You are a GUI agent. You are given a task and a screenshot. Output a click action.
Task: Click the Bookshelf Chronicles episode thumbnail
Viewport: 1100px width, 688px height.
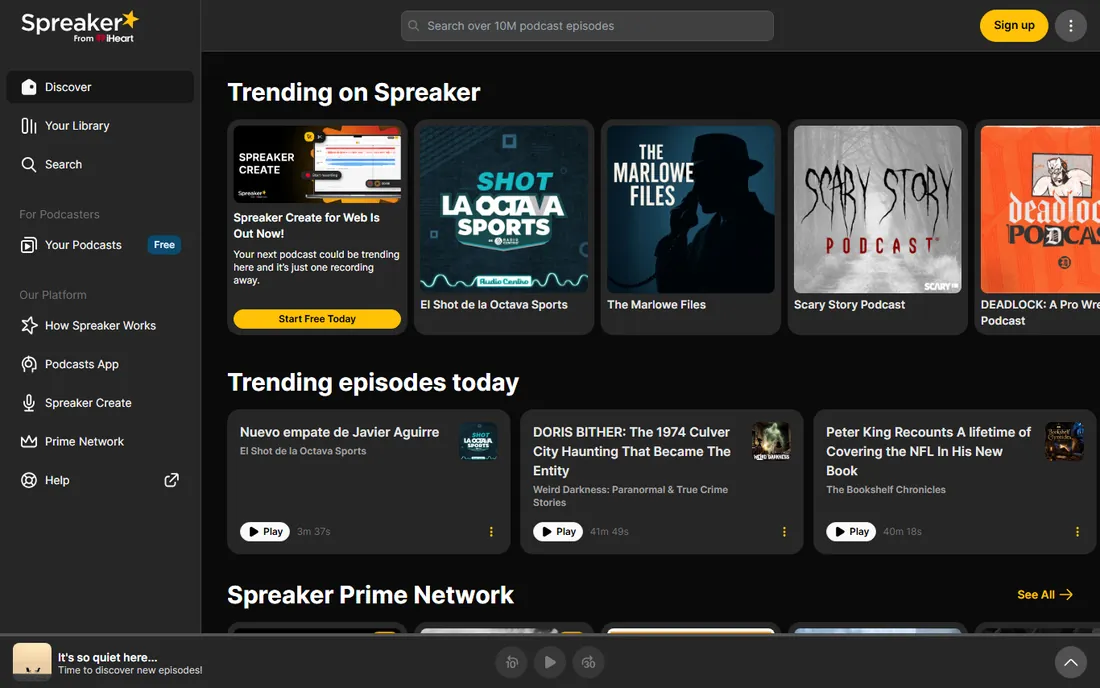1064,441
